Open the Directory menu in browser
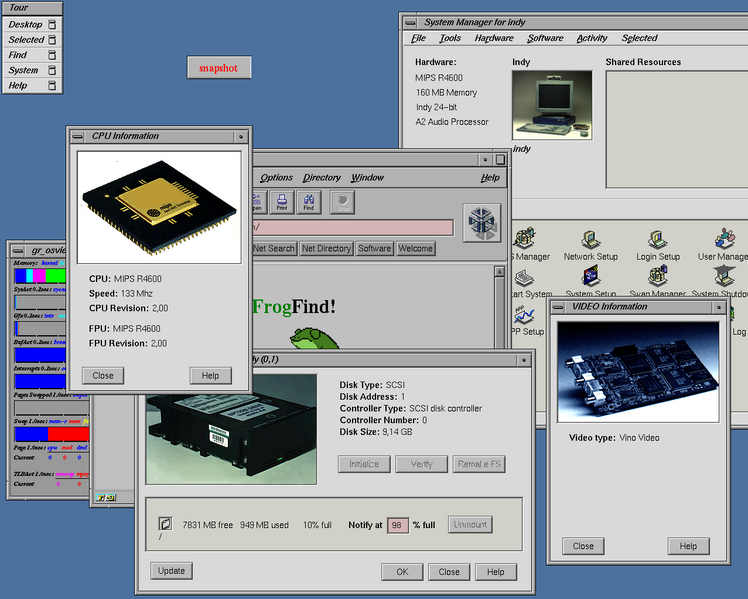 (322, 177)
